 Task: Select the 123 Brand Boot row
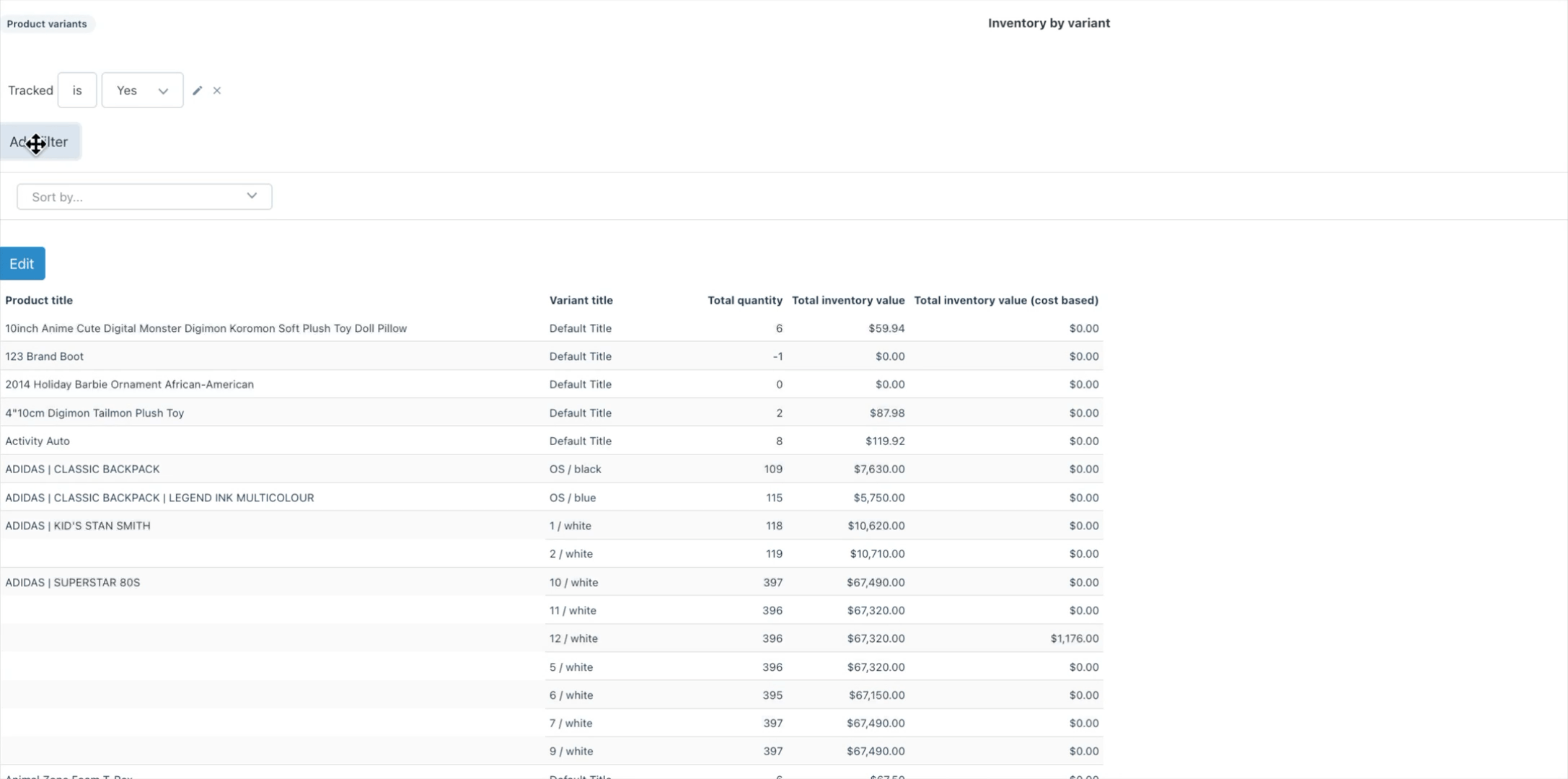45,356
